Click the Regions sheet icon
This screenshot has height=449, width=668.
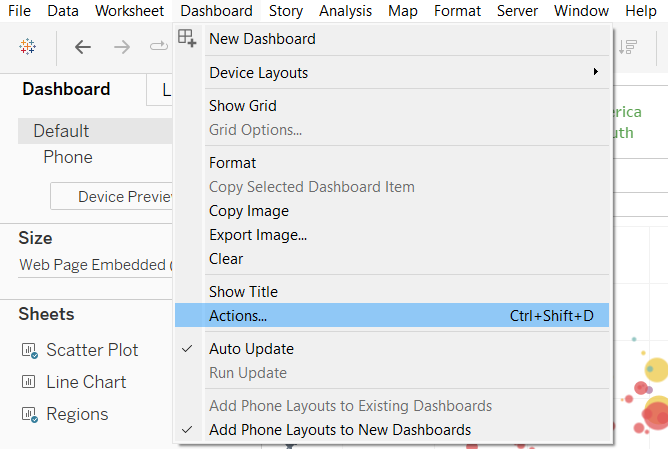28,414
